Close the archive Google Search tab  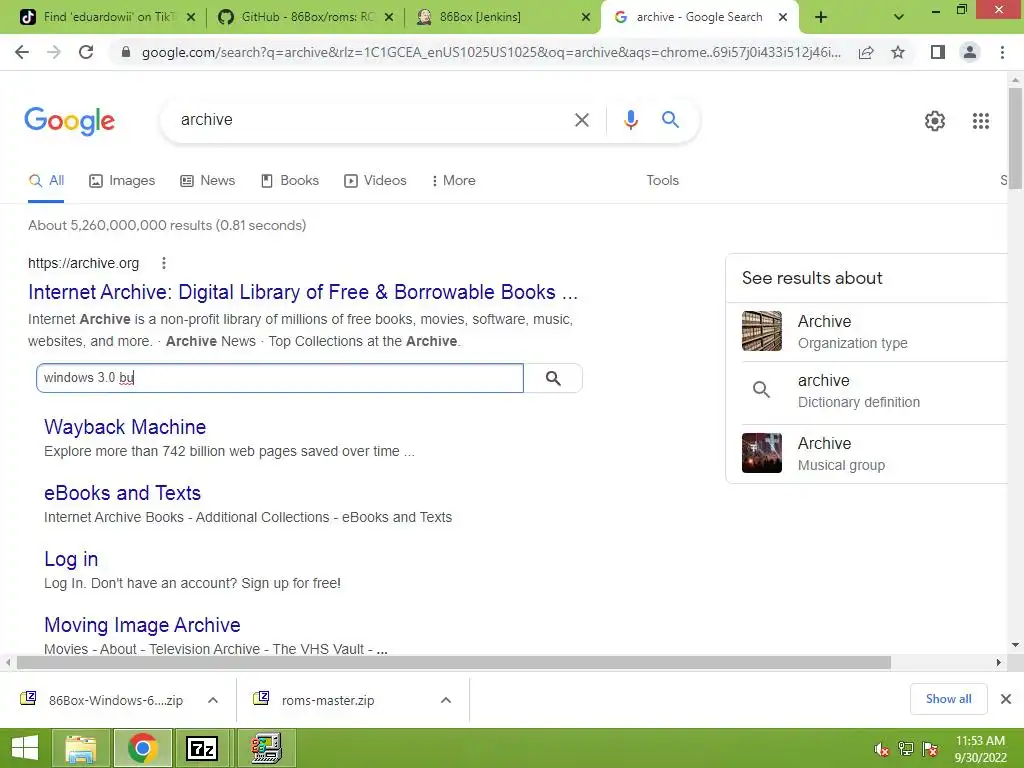[x=782, y=18]
